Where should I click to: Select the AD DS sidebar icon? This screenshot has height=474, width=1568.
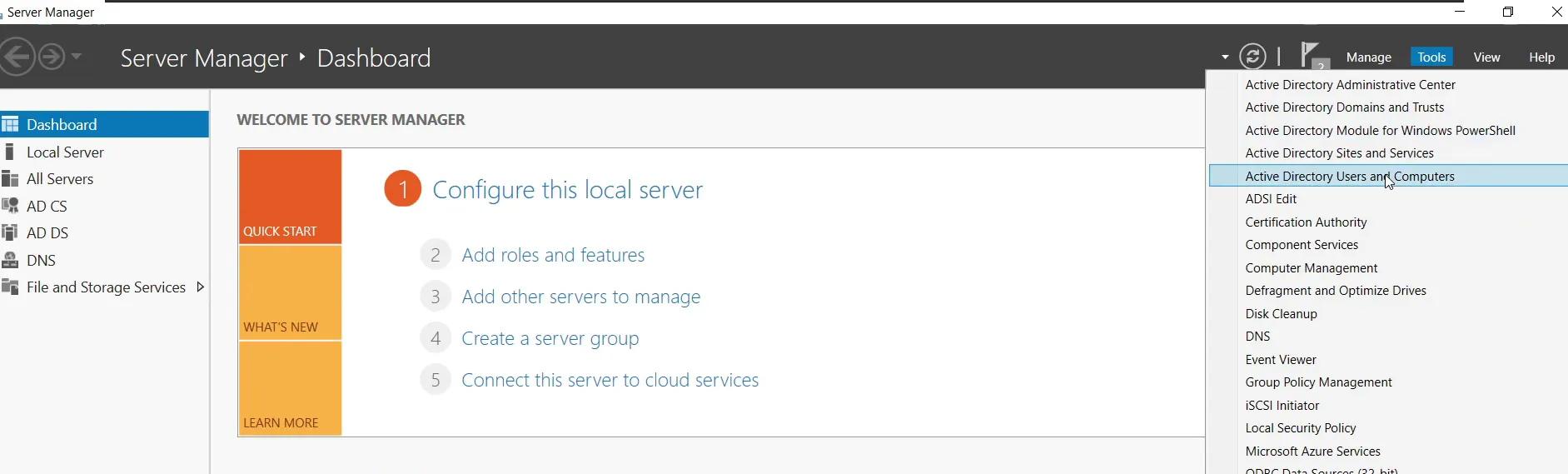10,232
